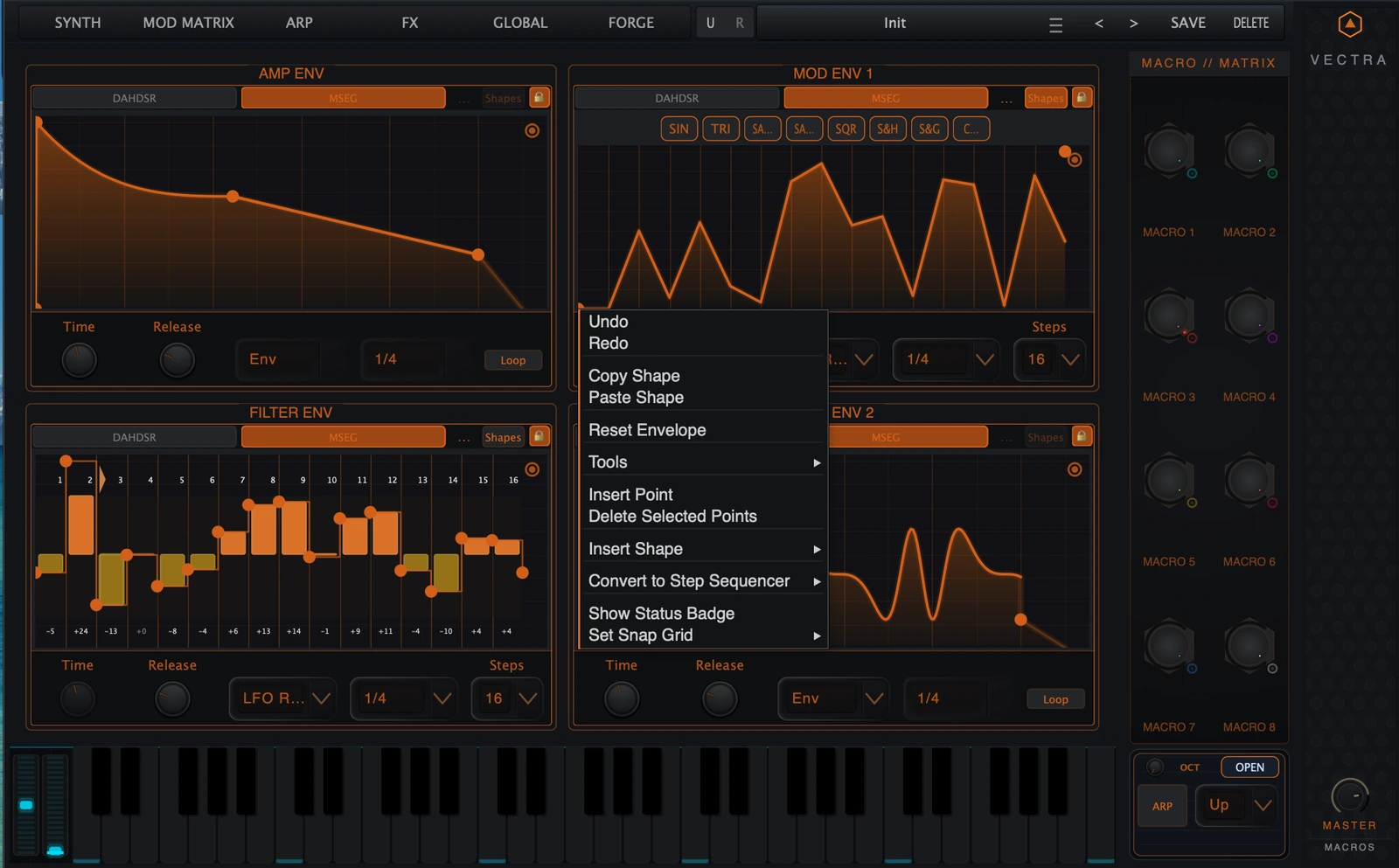Insert the SIN shape in MOD ENV 1
Image resolution: width=1399 pixels, height=868 pixels.
(679, 129)
